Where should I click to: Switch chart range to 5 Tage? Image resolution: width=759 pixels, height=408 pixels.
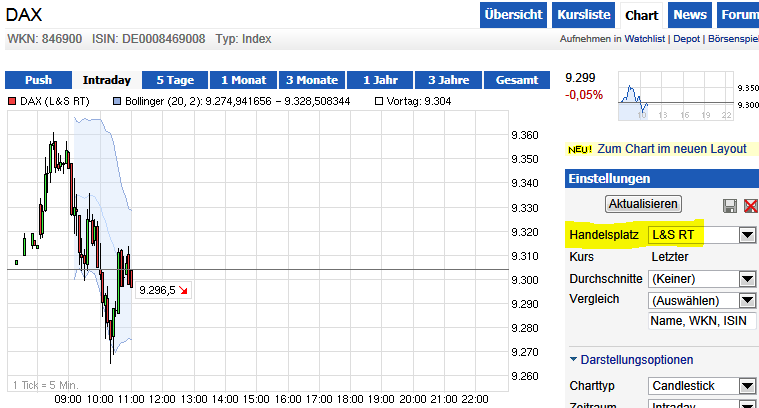[175, 80]
